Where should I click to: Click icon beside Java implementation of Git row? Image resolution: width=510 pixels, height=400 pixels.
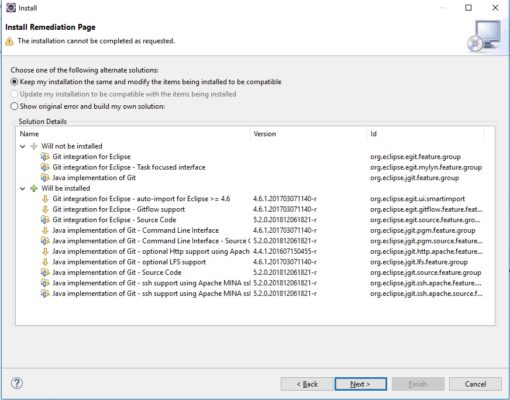coord(45,178)
